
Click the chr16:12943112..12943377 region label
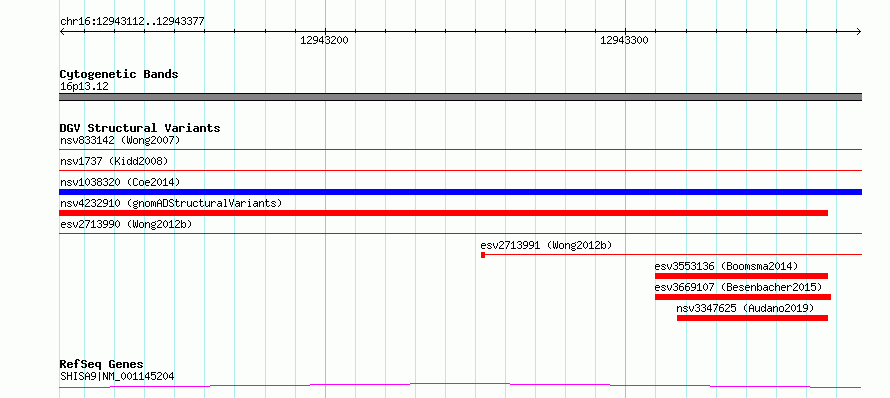[132, 22]
